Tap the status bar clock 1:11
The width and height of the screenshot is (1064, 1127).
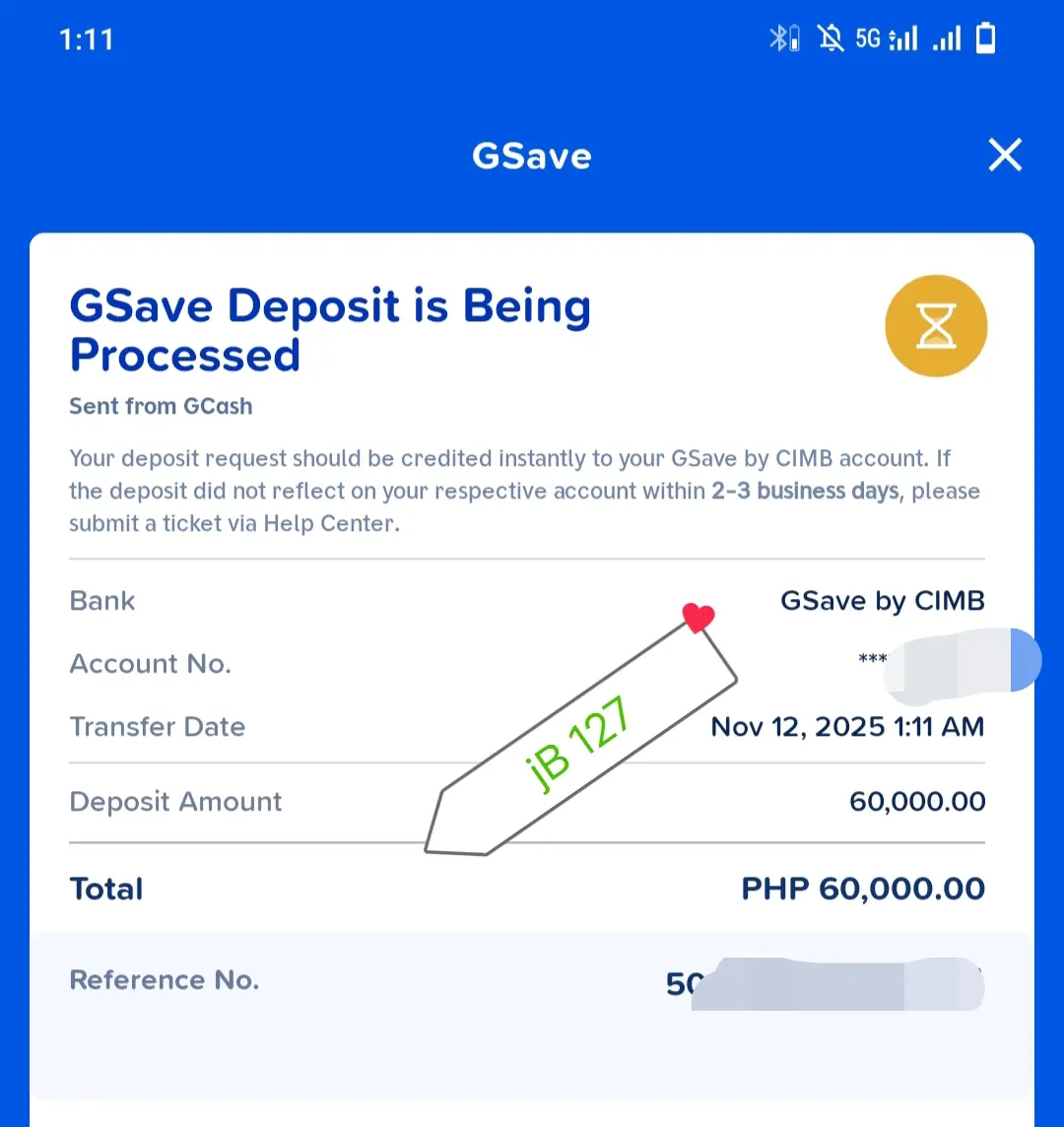pos(87,39)
